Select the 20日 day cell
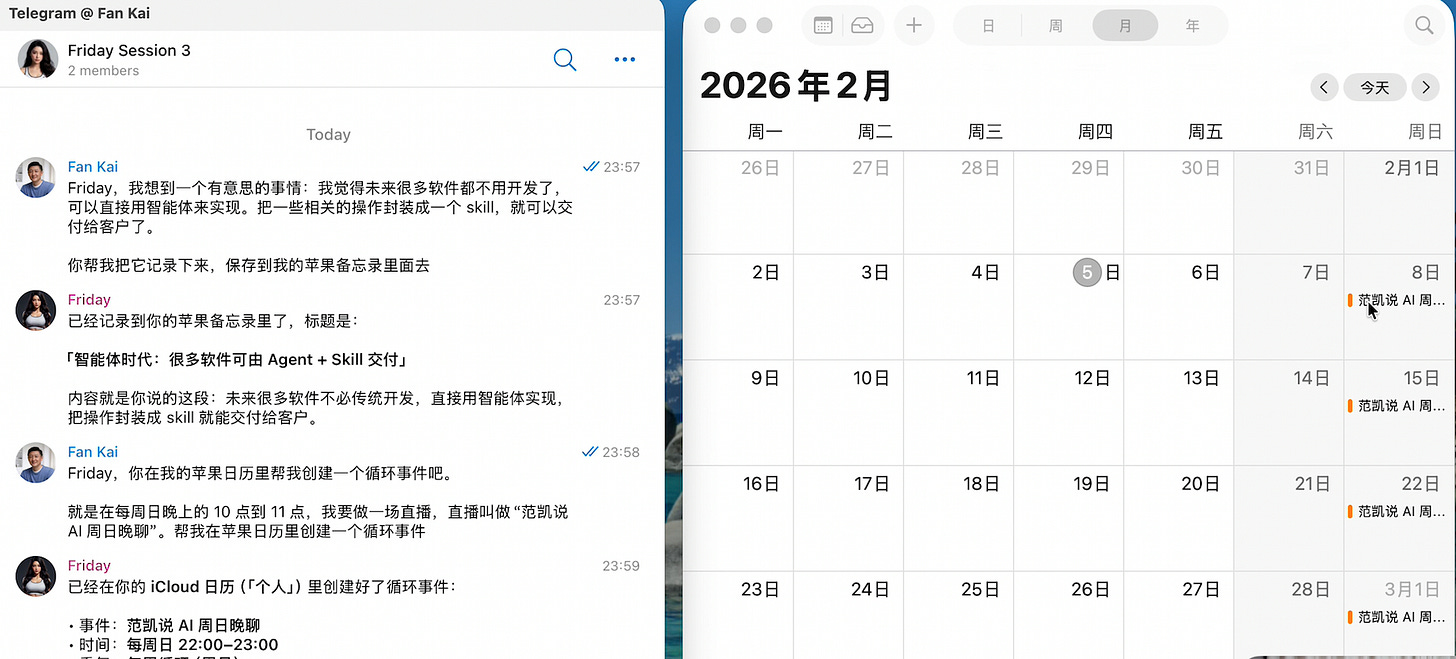Viewport: 1456px width, 659px height. [1178, 518]
